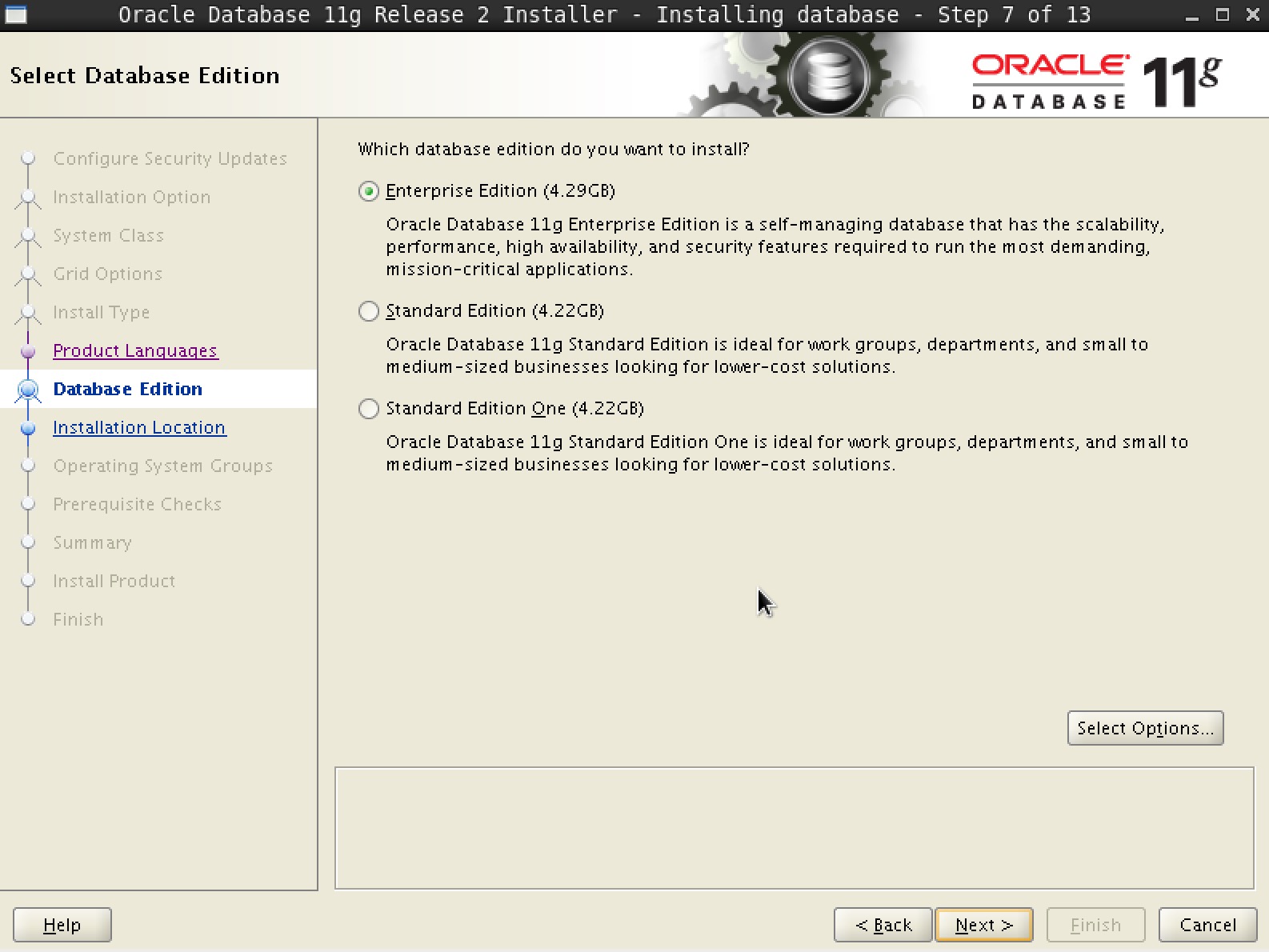1269x952 pixels.
Task: Jump to the Product Languages step
Action: pyautogui.click(x=135, y=350)
